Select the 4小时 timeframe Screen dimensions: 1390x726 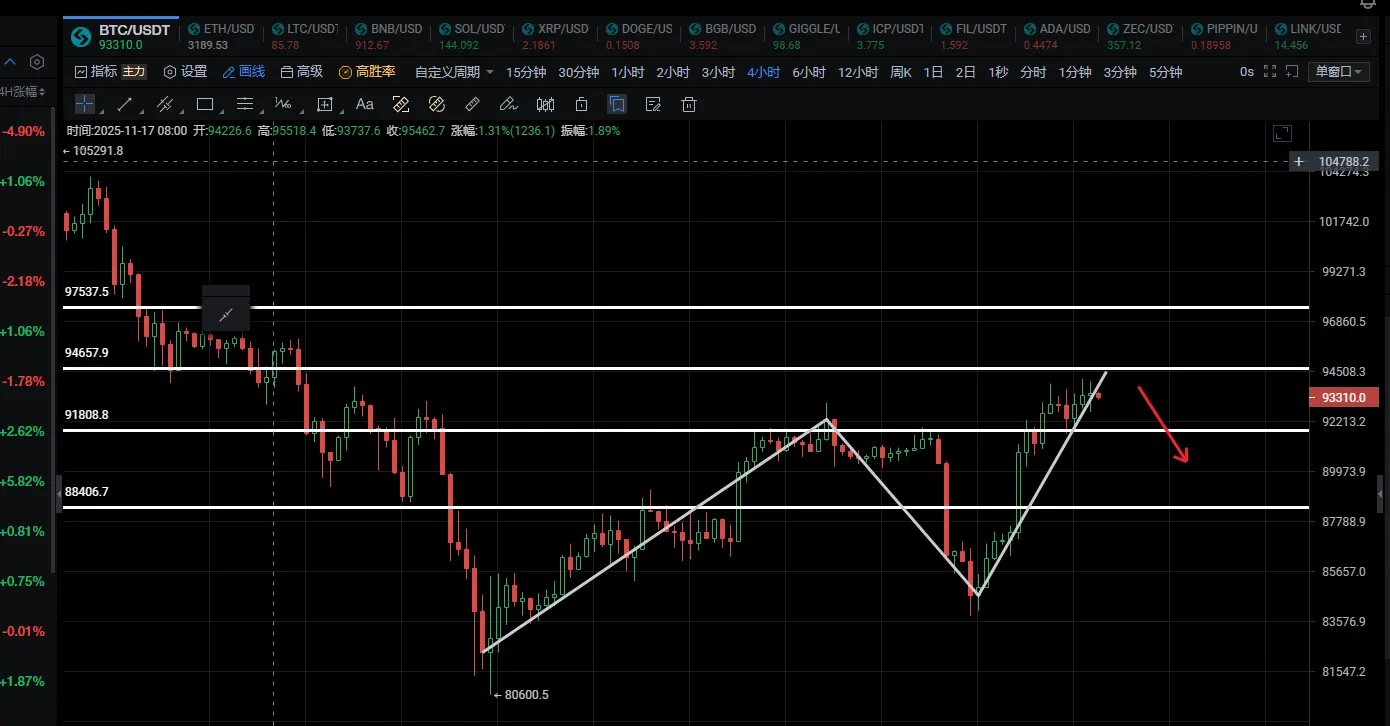763,72
